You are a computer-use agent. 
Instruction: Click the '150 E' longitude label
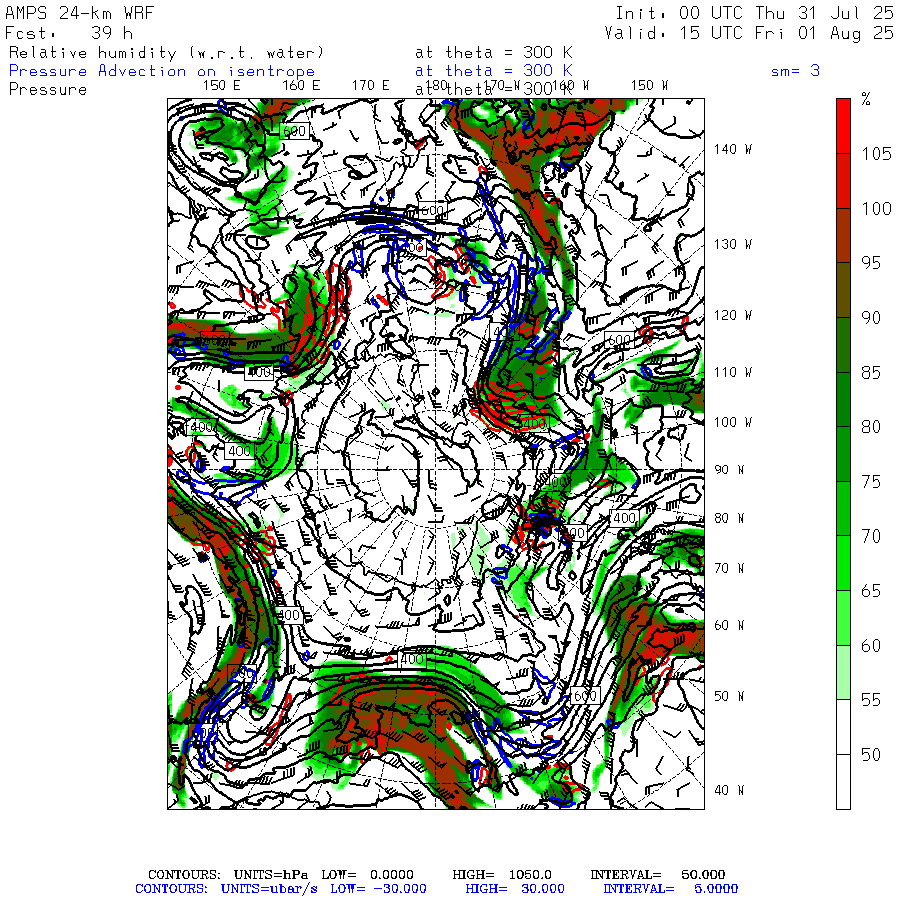click(x=222, y=86)
